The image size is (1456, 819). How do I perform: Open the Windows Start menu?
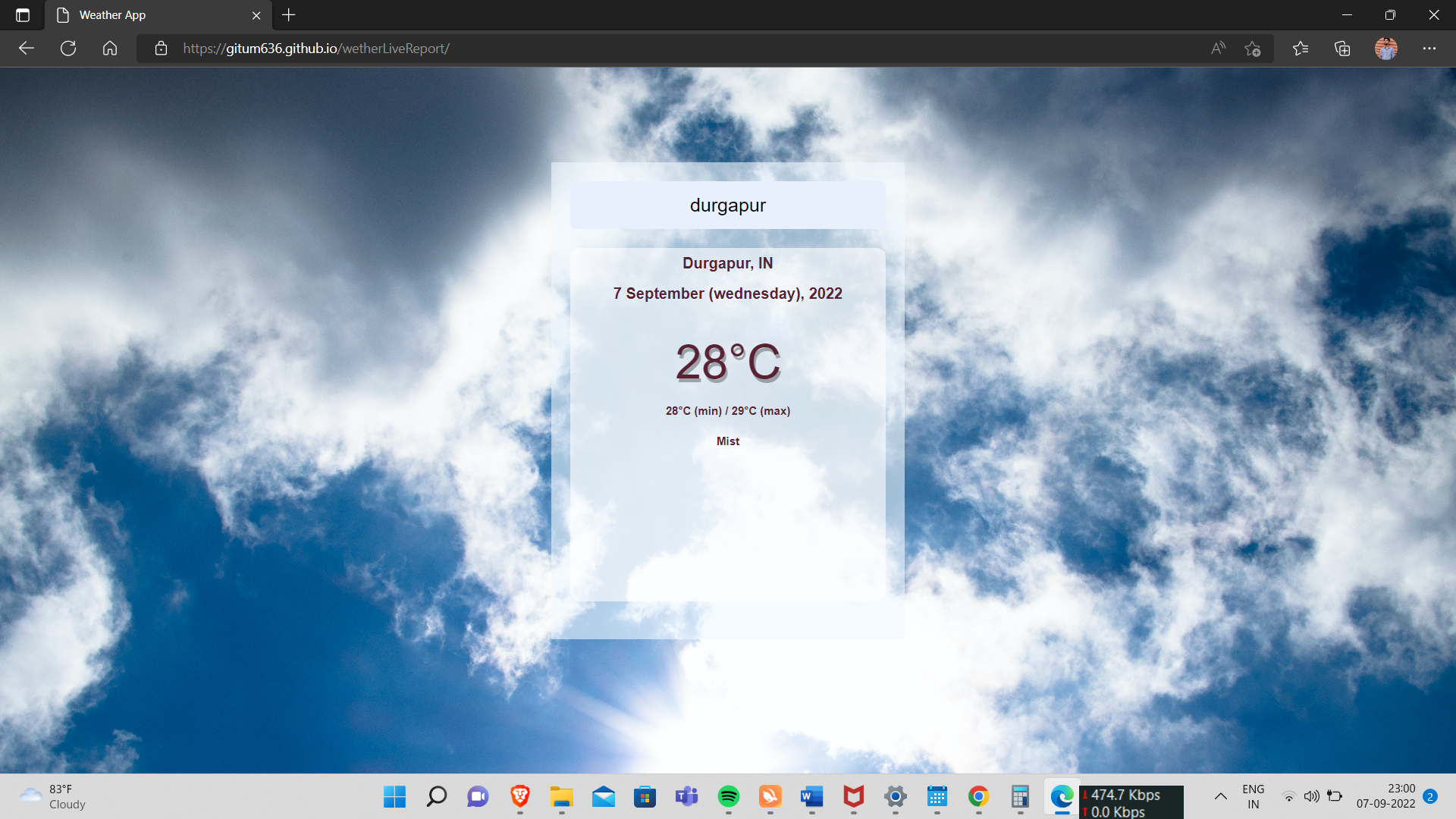[x=394, y=796]
